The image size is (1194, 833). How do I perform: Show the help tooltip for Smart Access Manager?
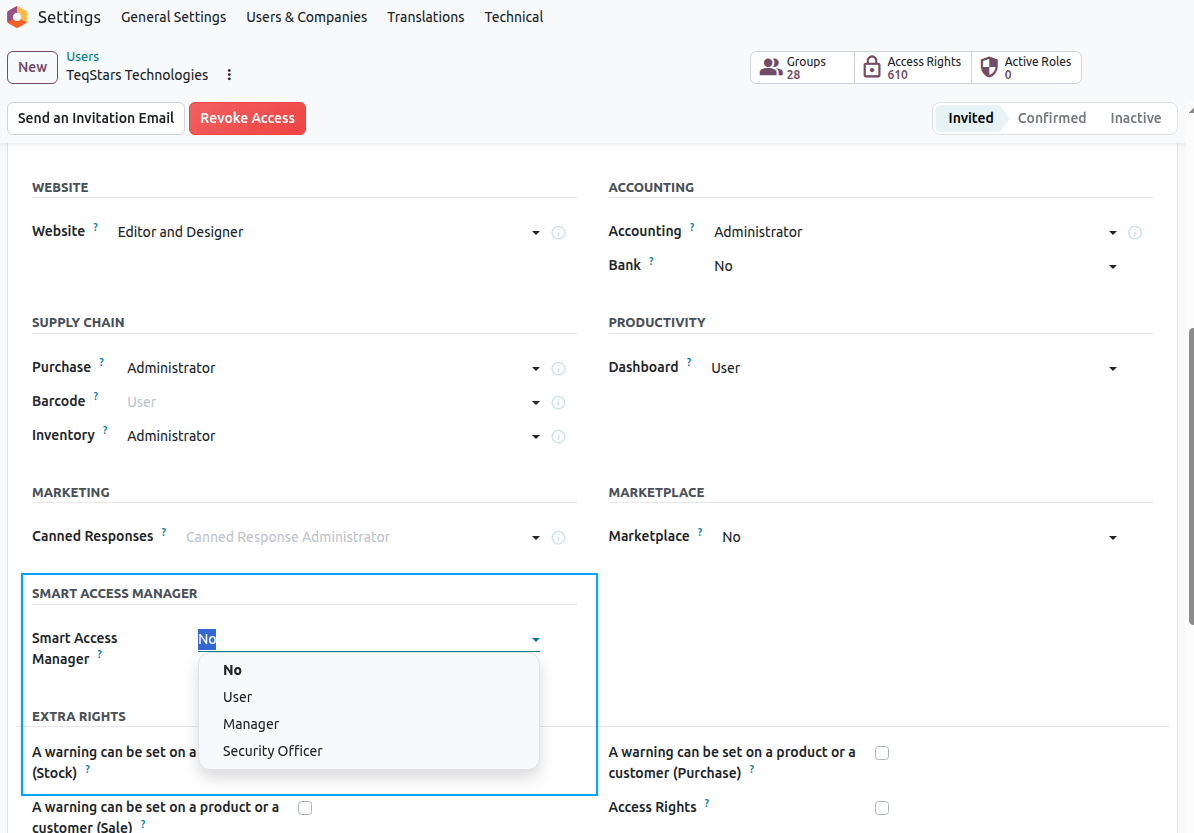[100, 654]
